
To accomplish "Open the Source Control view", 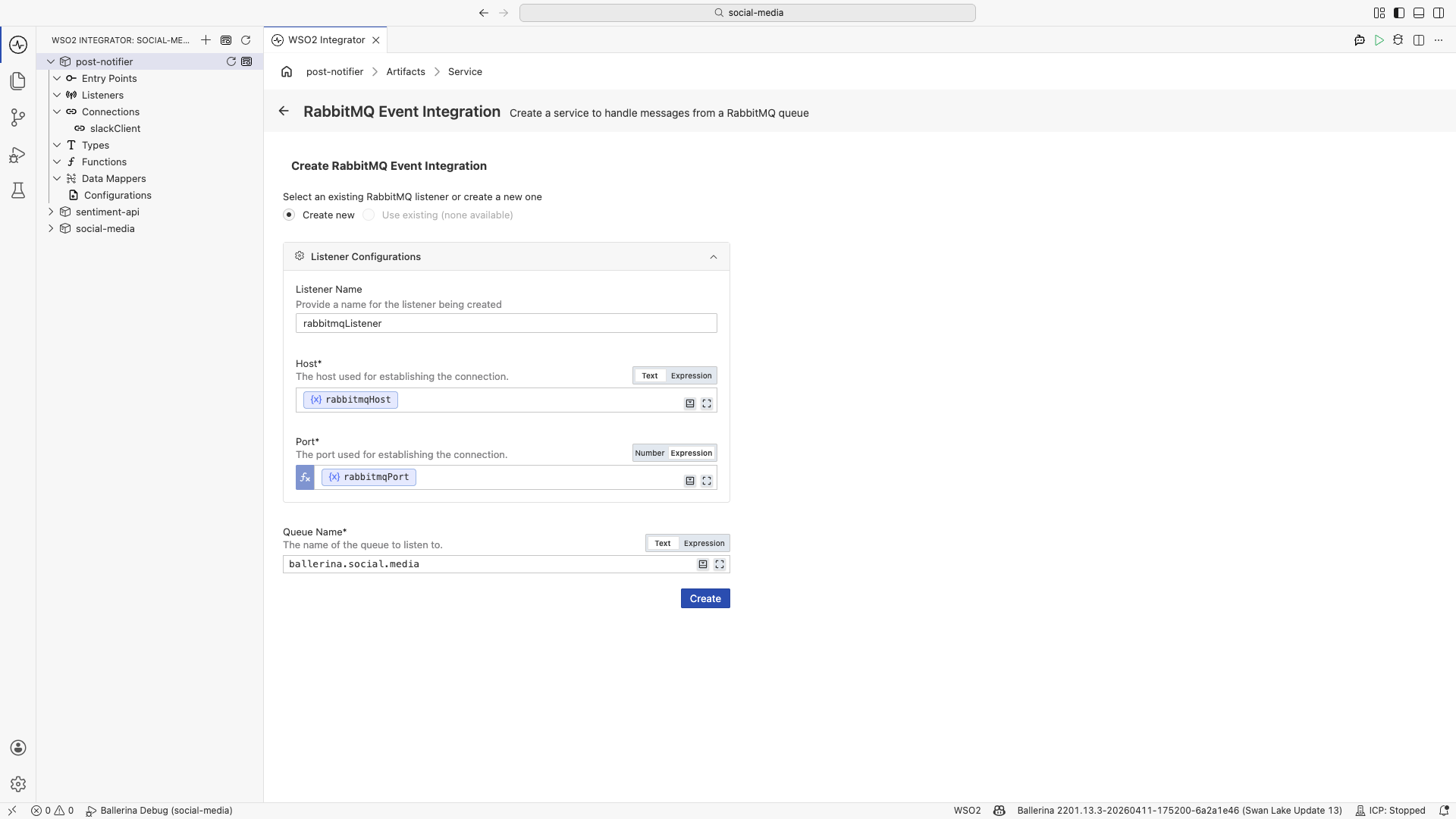I will [x=18, y=117].
